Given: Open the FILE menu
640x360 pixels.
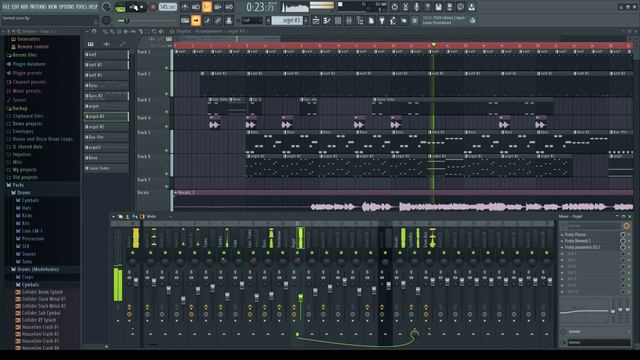Looking at the screenshot, I should (6, 7).
